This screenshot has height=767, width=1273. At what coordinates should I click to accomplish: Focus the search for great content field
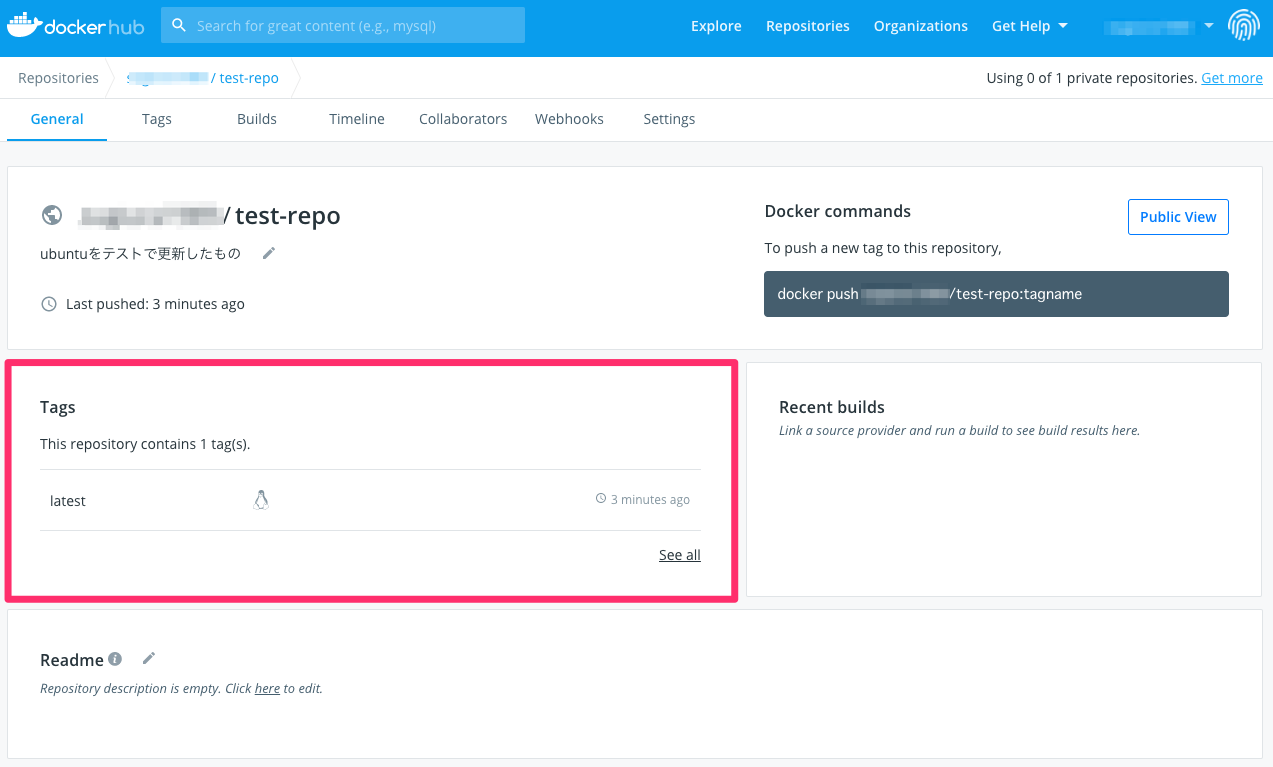click(x=343, y=25)
